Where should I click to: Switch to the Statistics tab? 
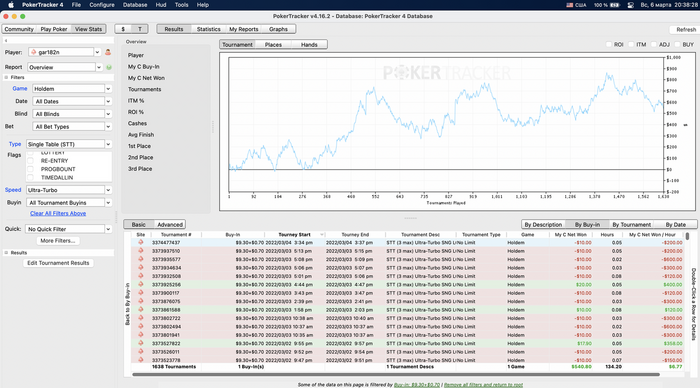(x=208, y=29)
